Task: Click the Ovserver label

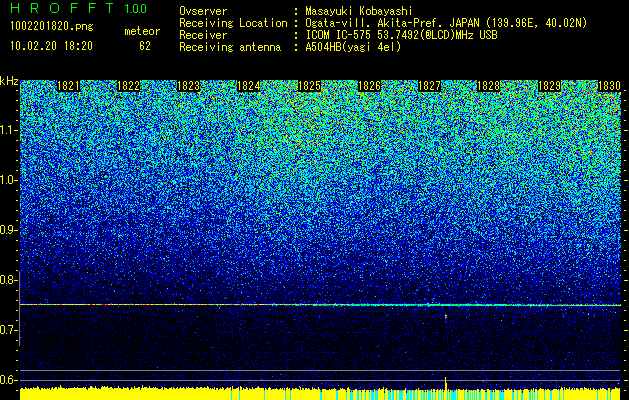Action: point(203,11)
